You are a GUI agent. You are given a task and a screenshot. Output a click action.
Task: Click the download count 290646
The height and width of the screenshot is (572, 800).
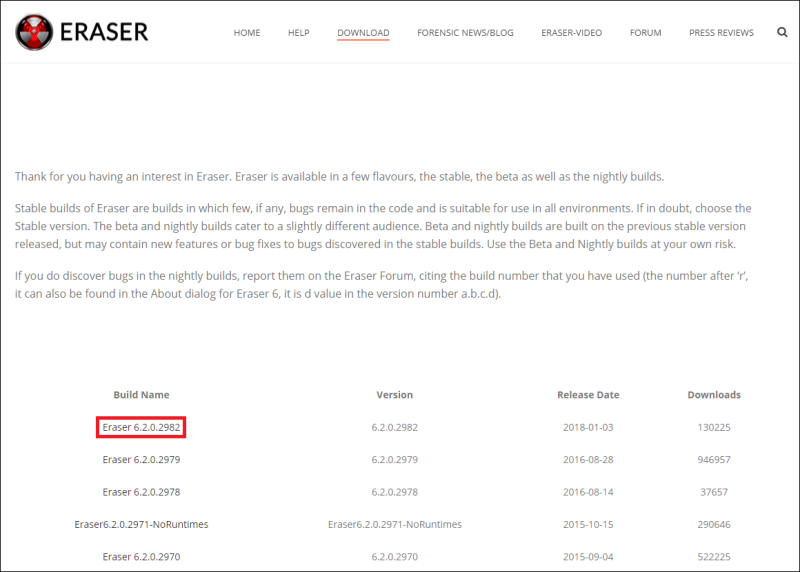[714, 525]
